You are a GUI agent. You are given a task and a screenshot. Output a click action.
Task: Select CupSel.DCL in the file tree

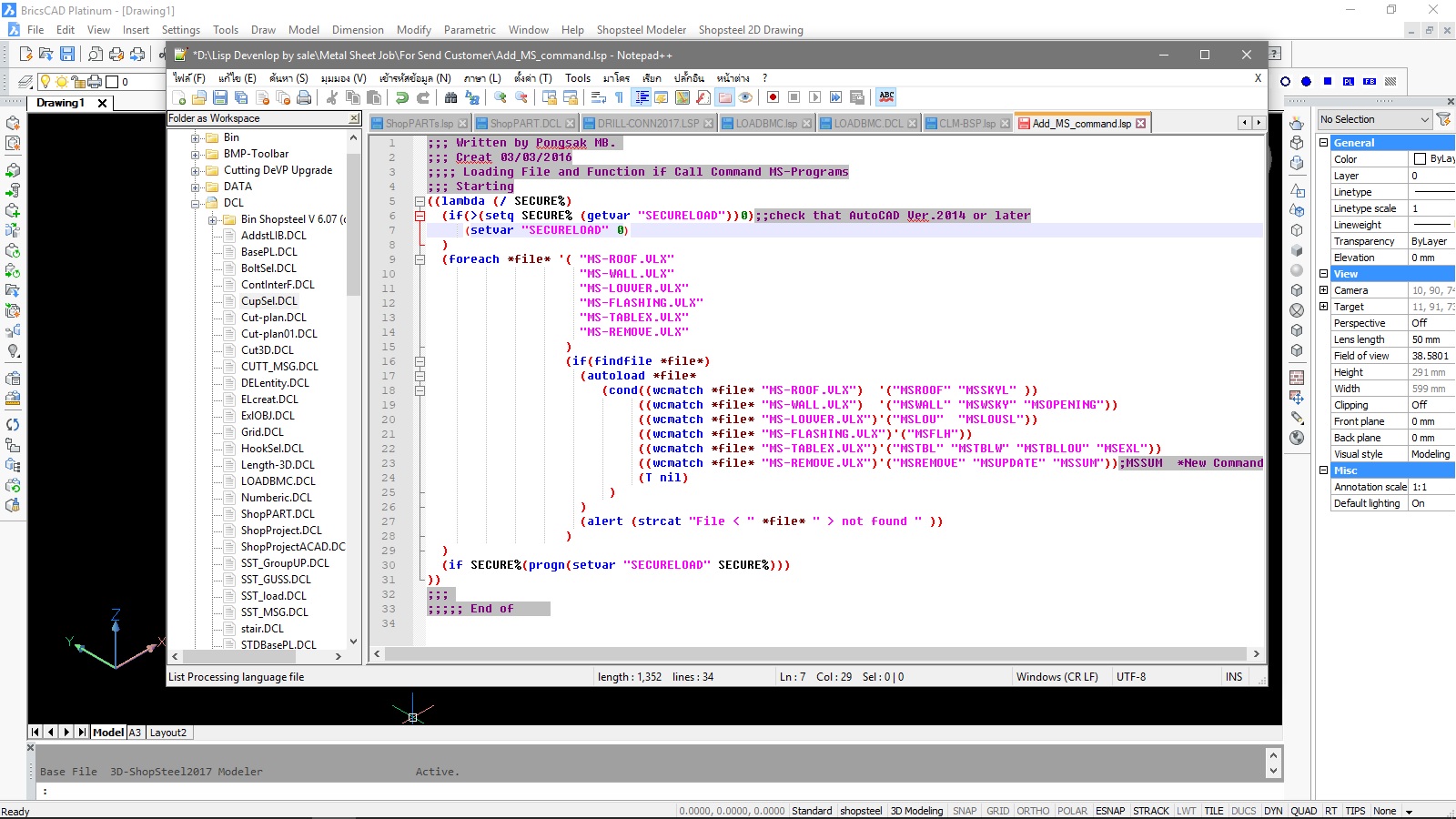[x=269, y=301]
